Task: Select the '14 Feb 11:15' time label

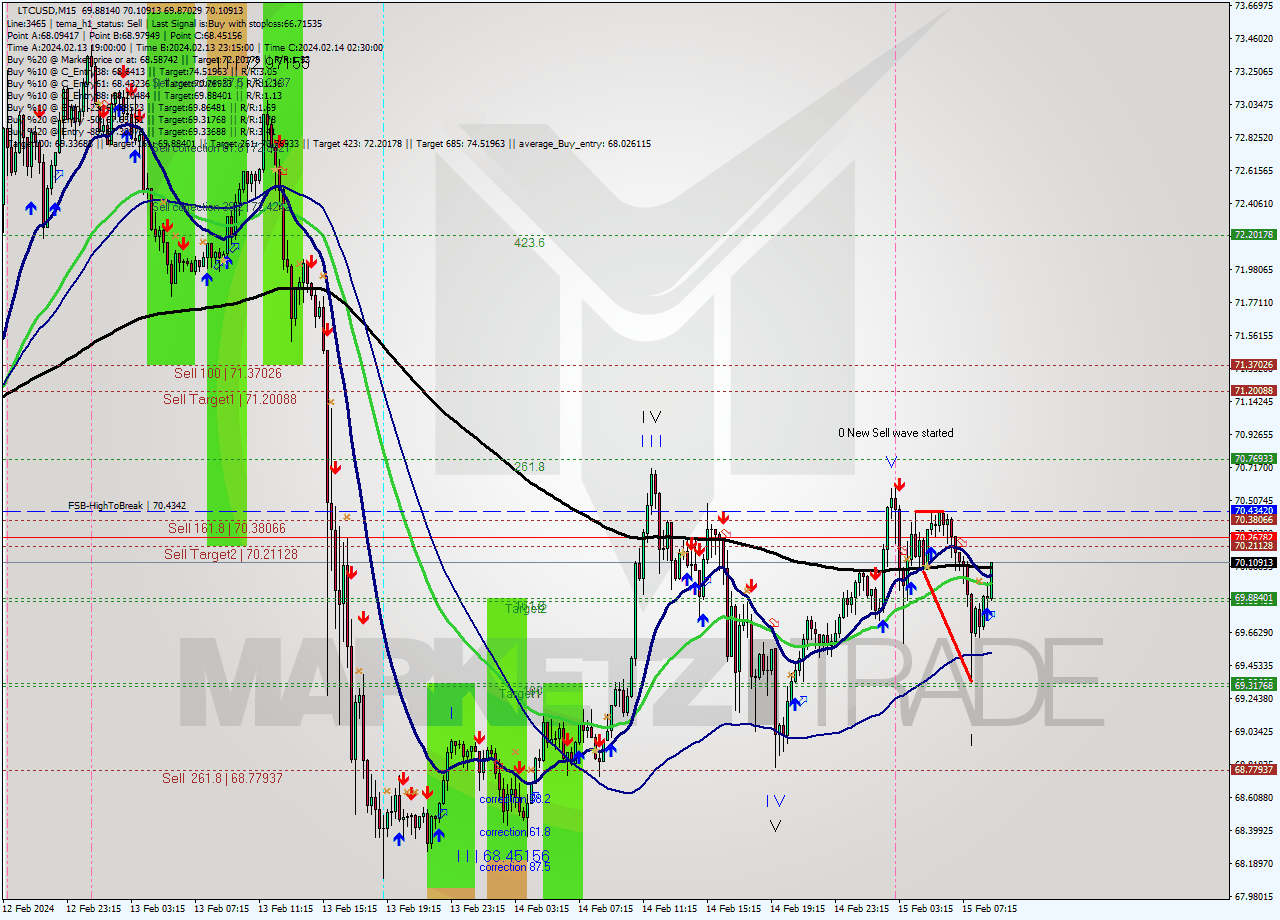Action: (x=670, y=909)
